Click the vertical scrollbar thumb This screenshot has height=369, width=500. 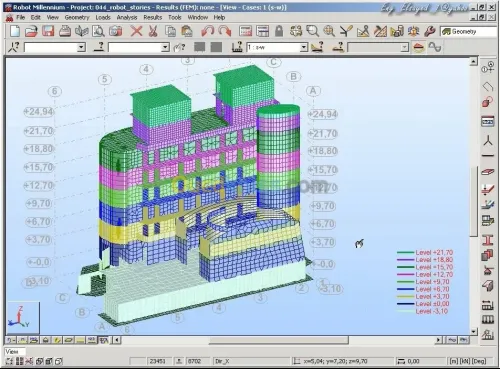473,201
